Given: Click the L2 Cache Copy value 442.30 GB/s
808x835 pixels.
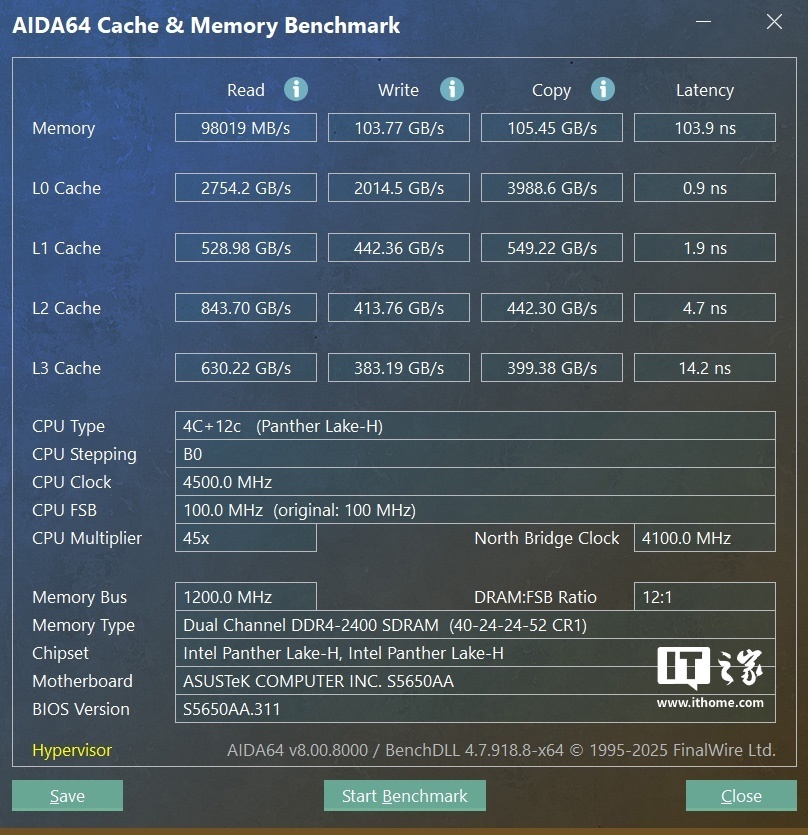Looking at the screenshot, I should (x=552, y=308).
